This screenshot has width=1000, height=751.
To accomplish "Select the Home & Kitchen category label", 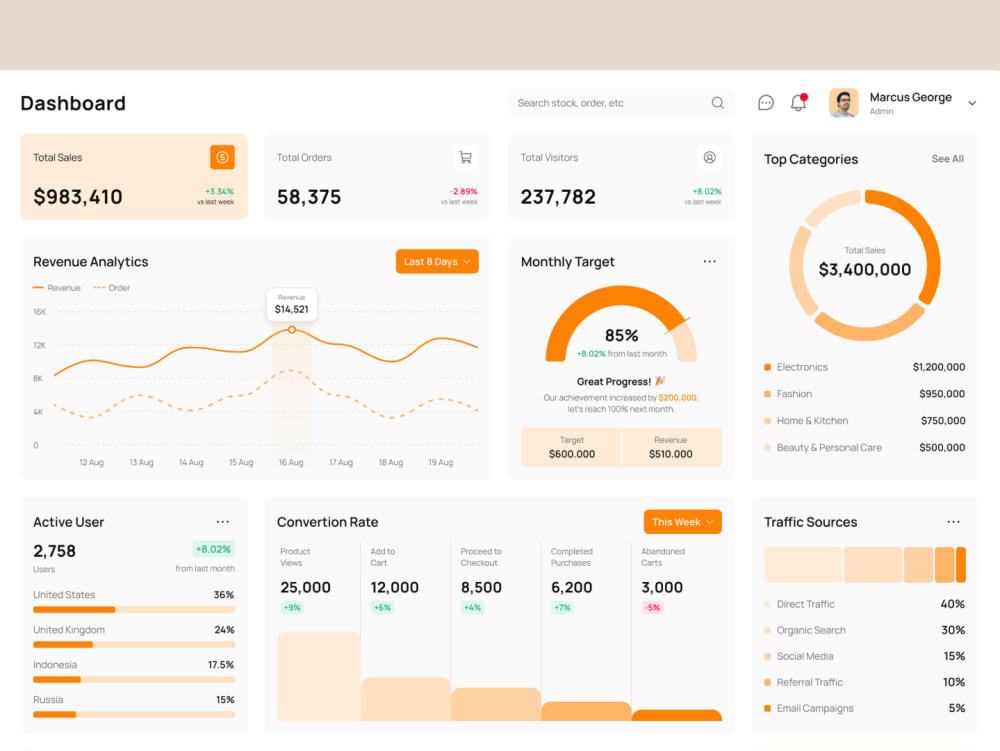I will pos(812,421).
